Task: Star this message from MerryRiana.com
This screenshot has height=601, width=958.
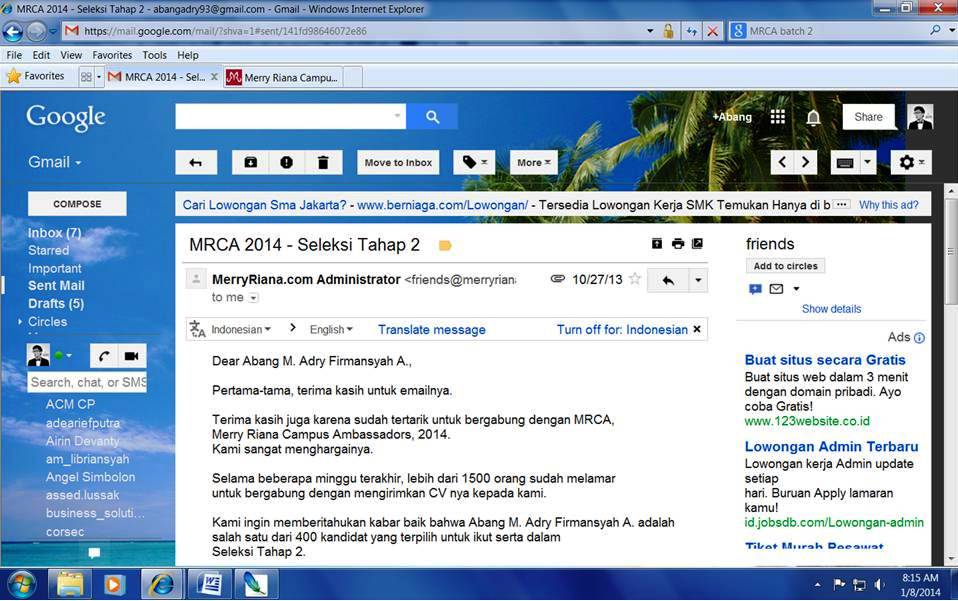Action: click(x=635, y=279)
